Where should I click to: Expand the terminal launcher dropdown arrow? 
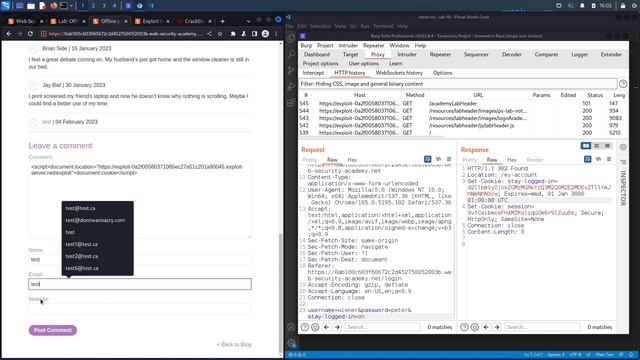click(x=71, y=6)
